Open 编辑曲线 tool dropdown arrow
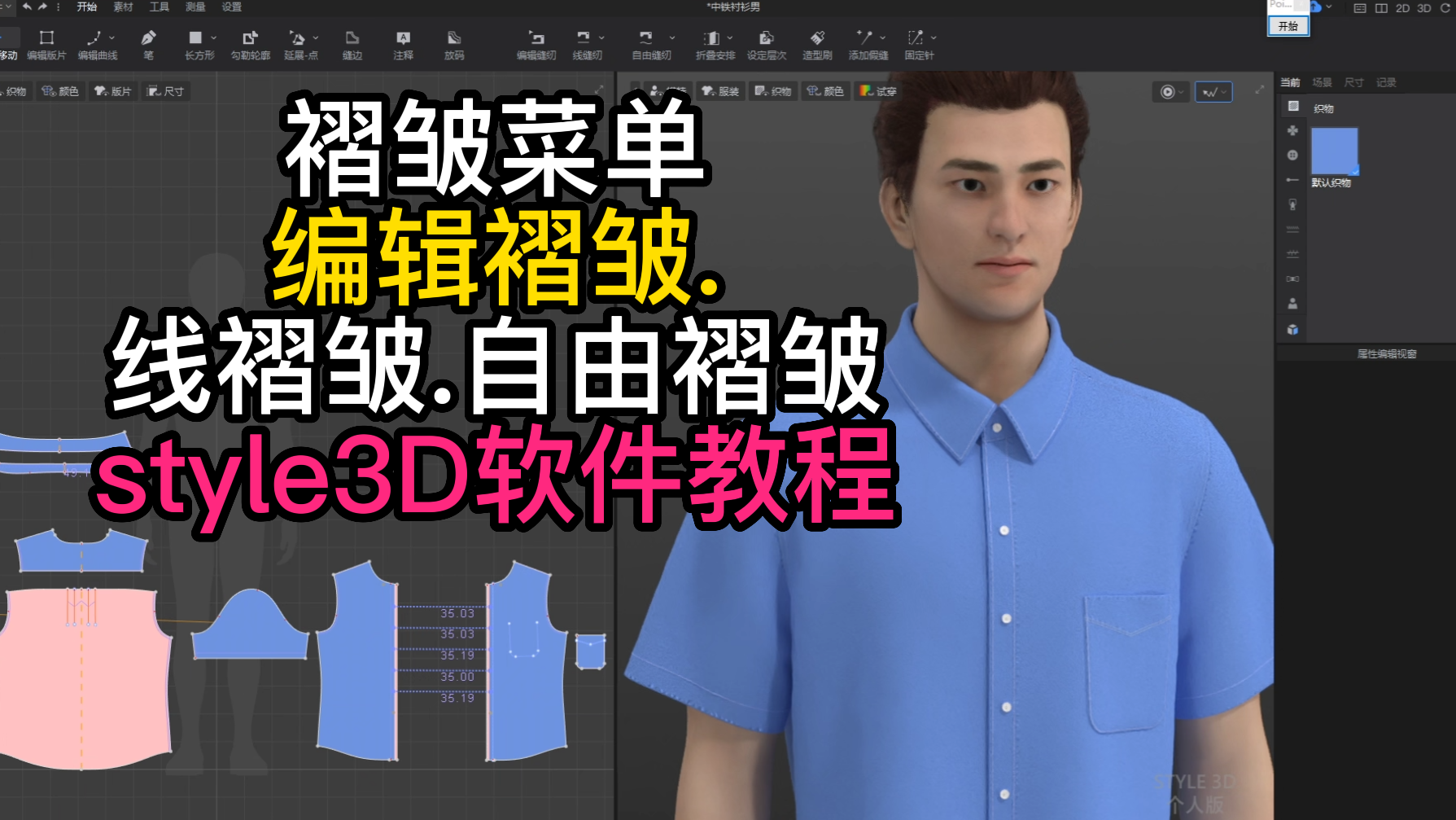The image size is (1456, 820). click(x=111, y=37)
